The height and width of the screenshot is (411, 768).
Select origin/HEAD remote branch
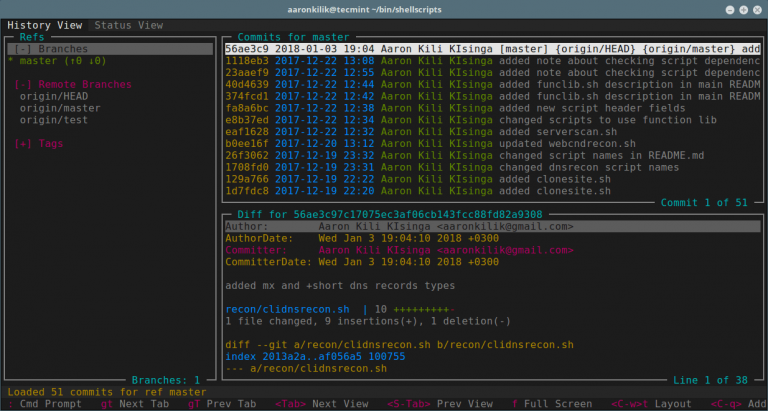click(53, 96)
